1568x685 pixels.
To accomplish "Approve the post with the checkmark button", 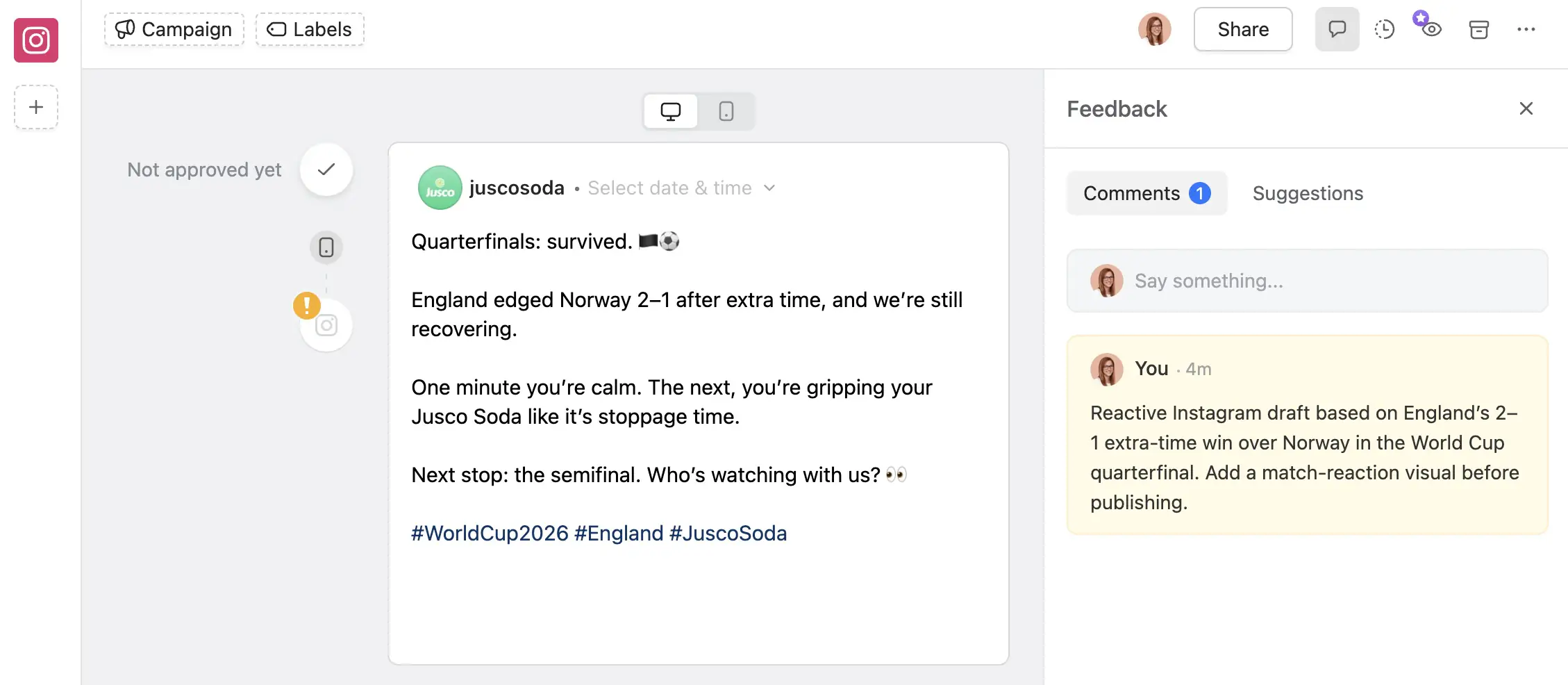I will click(x=326, y=170).
